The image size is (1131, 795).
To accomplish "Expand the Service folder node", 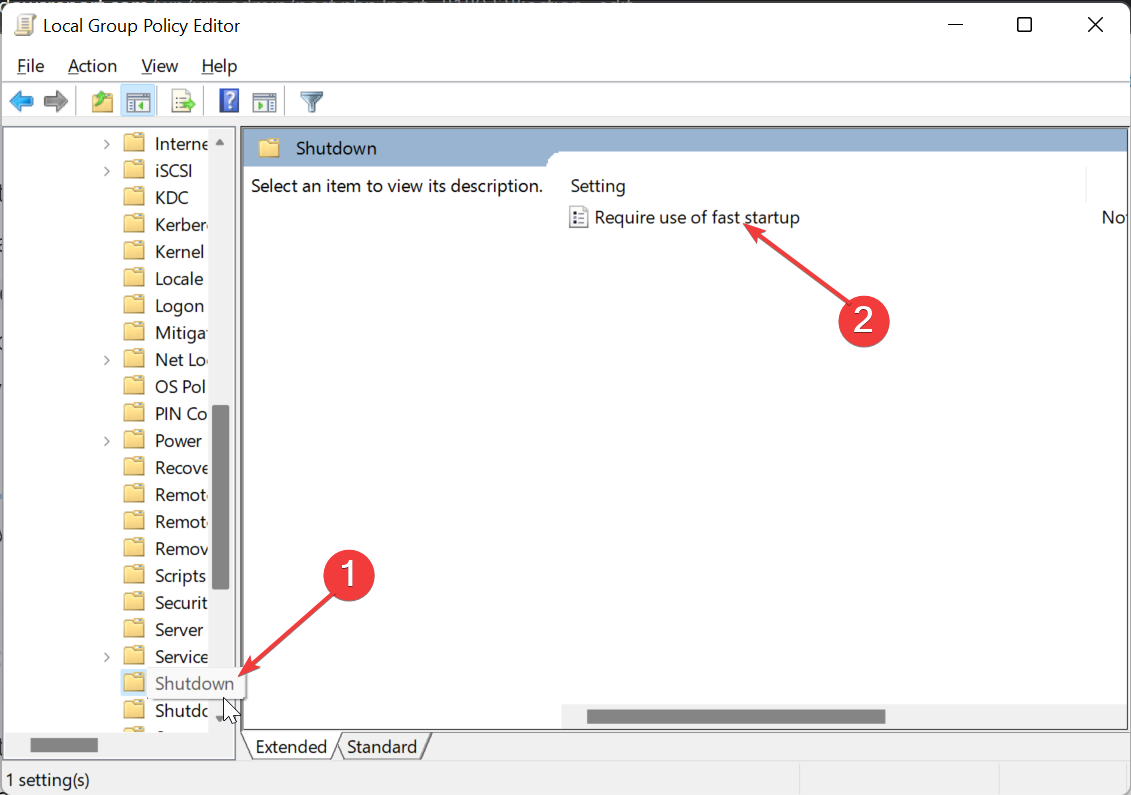I will point(107,657).
